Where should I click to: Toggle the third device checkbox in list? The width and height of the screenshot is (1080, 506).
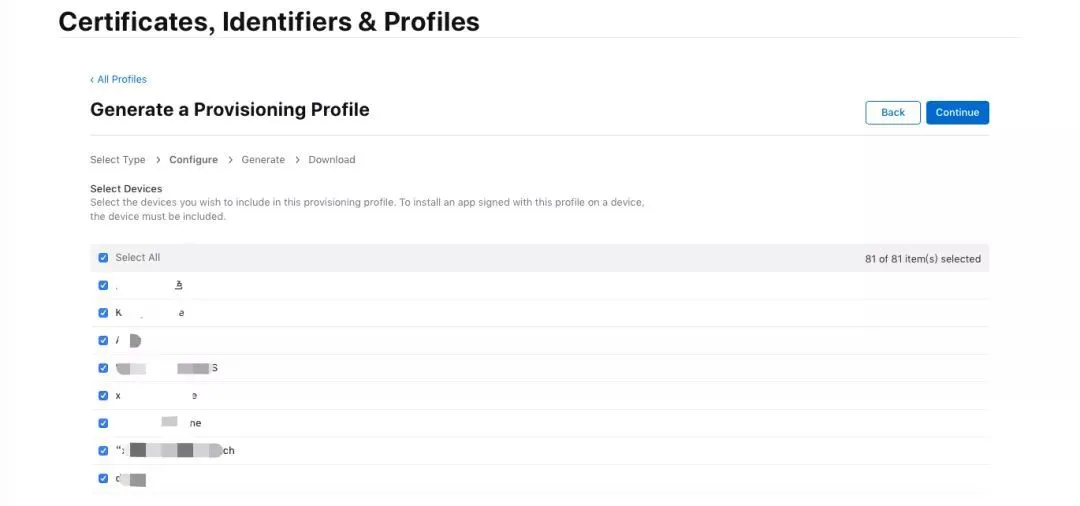click(x=103, y=340)
